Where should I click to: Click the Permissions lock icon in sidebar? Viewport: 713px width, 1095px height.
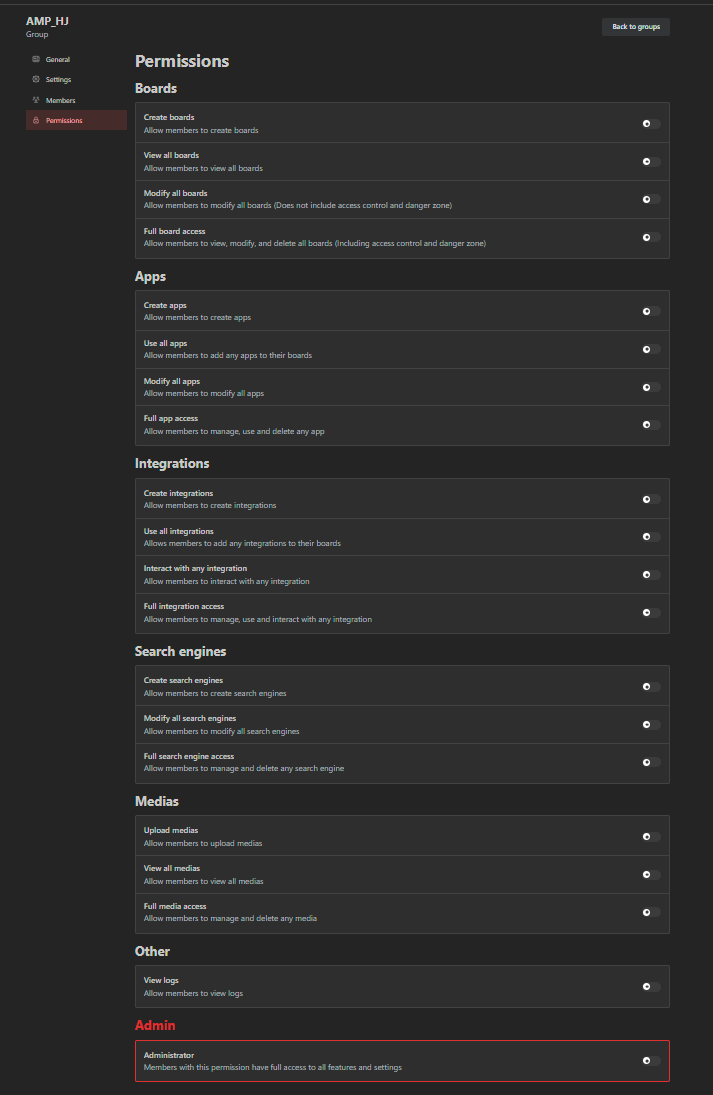(x=36, y=121)
